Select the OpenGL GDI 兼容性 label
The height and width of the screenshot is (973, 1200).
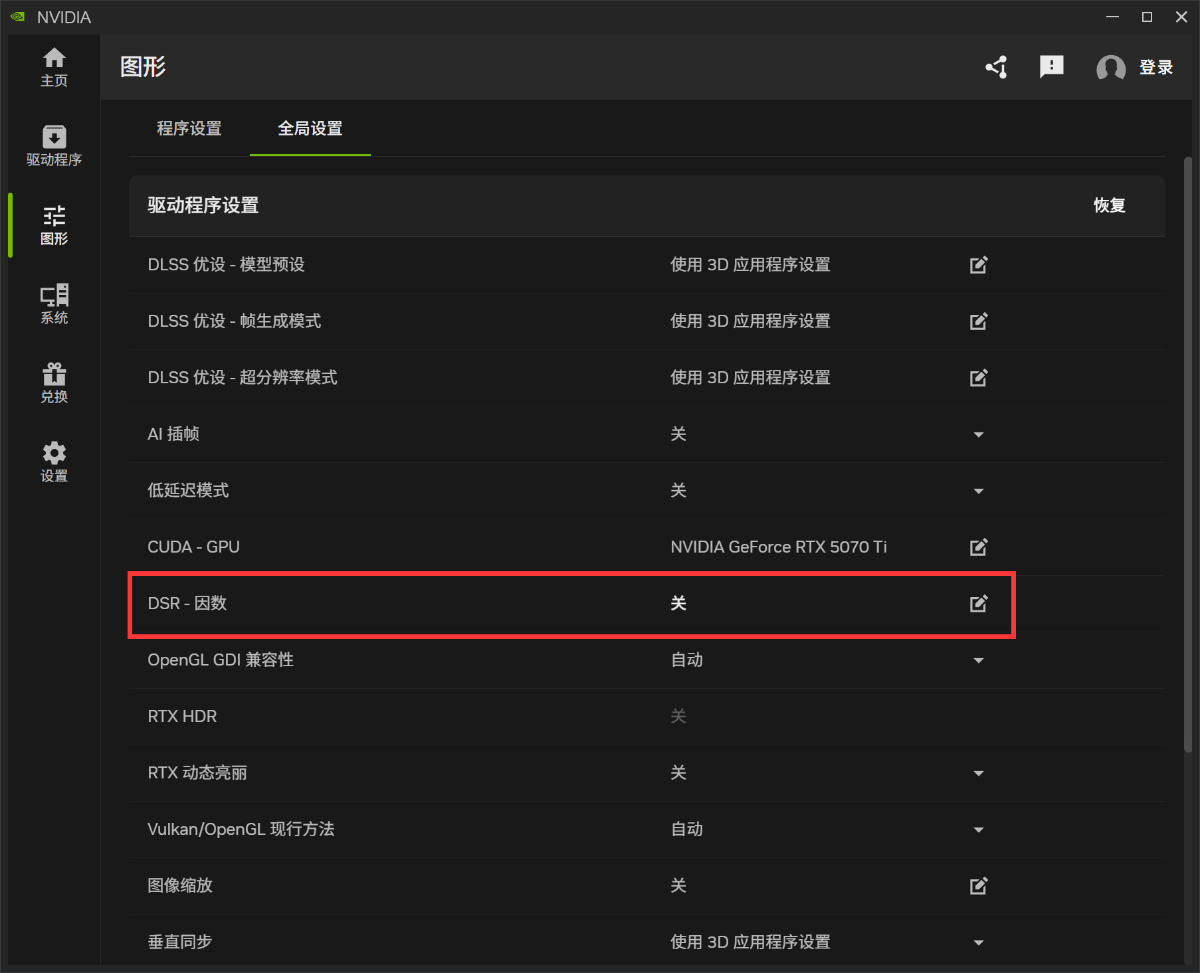pyautogui.click(x=221, y=660)
